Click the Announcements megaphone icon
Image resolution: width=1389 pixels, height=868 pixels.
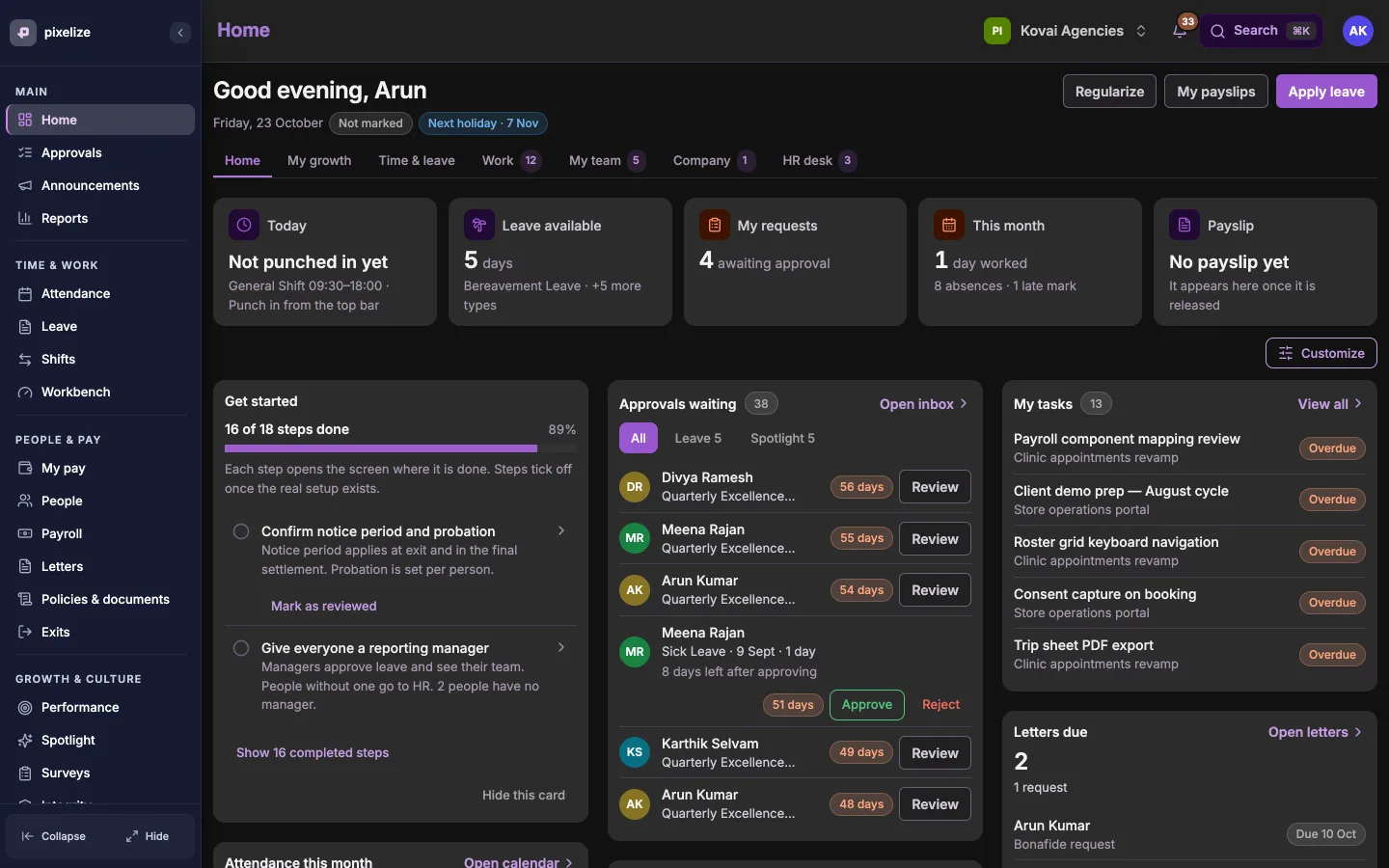(25, 185)
